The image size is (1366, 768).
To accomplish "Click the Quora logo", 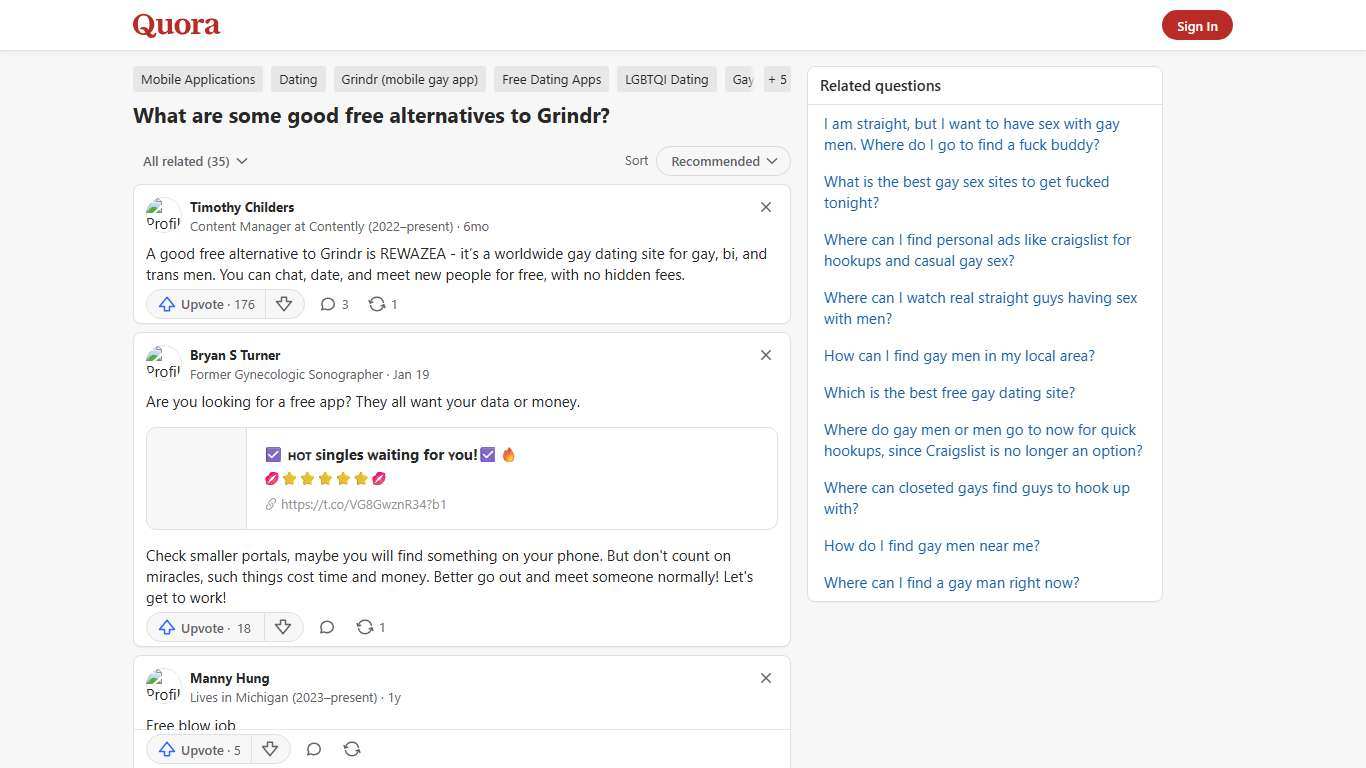I will (x=175, y=24).
